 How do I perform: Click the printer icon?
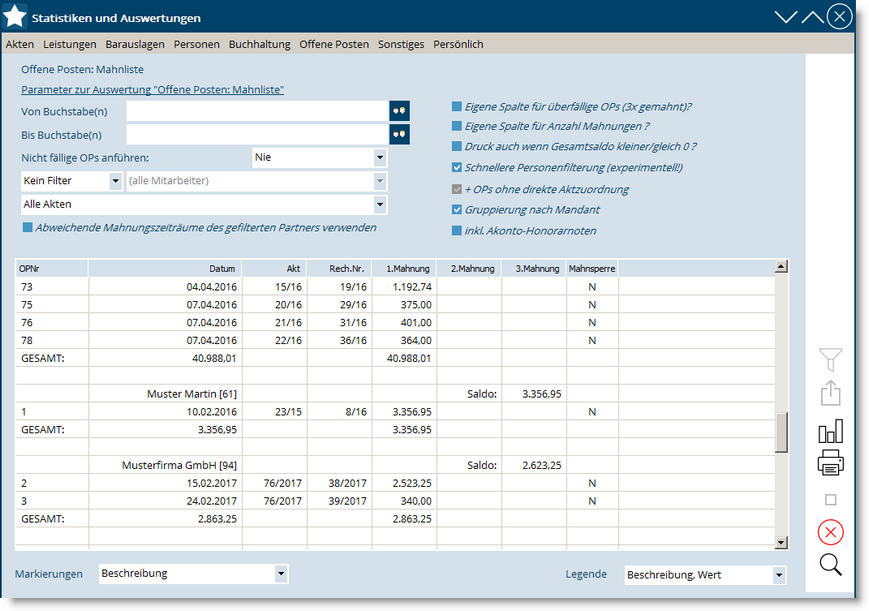tap(830, 462)
